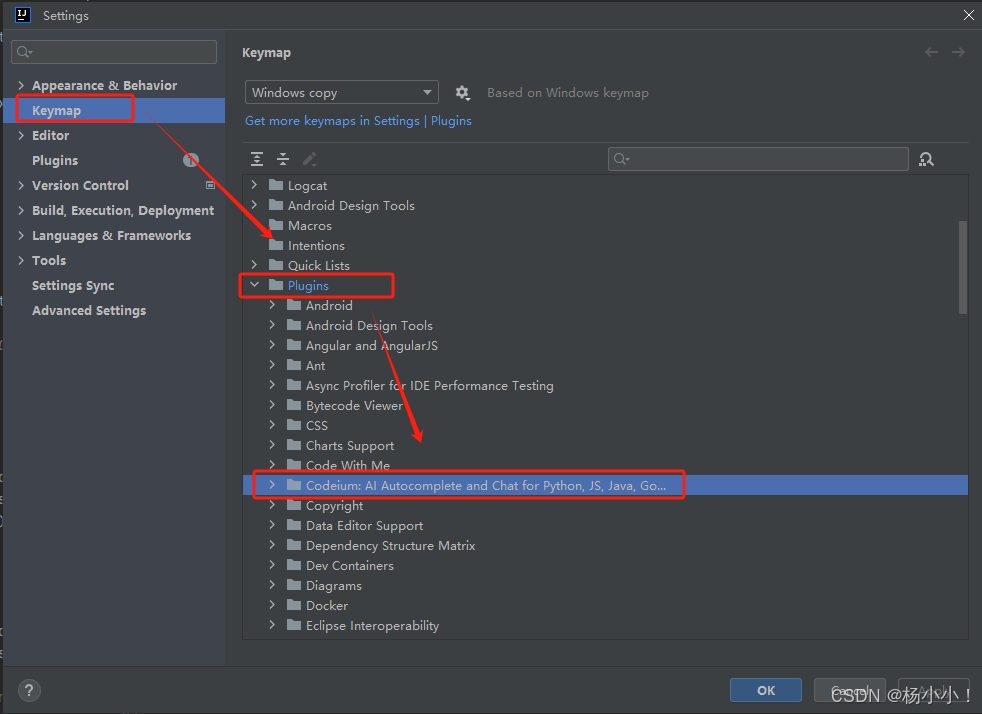
Task: Click the keymap tree vertical scrollbar
Action: [963, 267]
